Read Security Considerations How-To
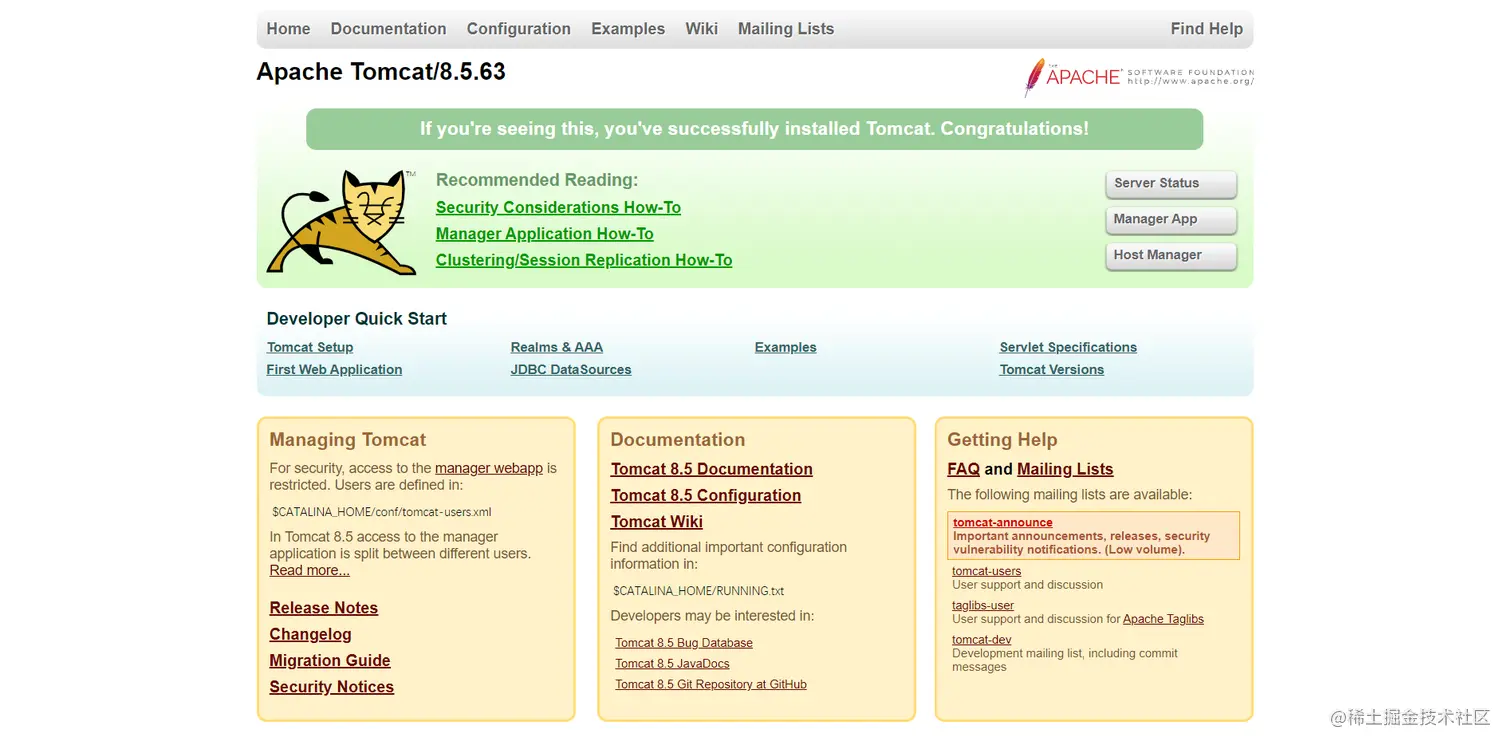Viewport: 1512px width, 749px height. (558, 208)
